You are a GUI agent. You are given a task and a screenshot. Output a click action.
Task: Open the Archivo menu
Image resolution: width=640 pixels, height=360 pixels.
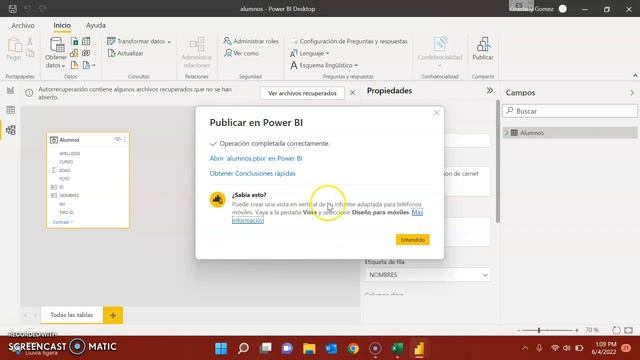pos(23,25)
